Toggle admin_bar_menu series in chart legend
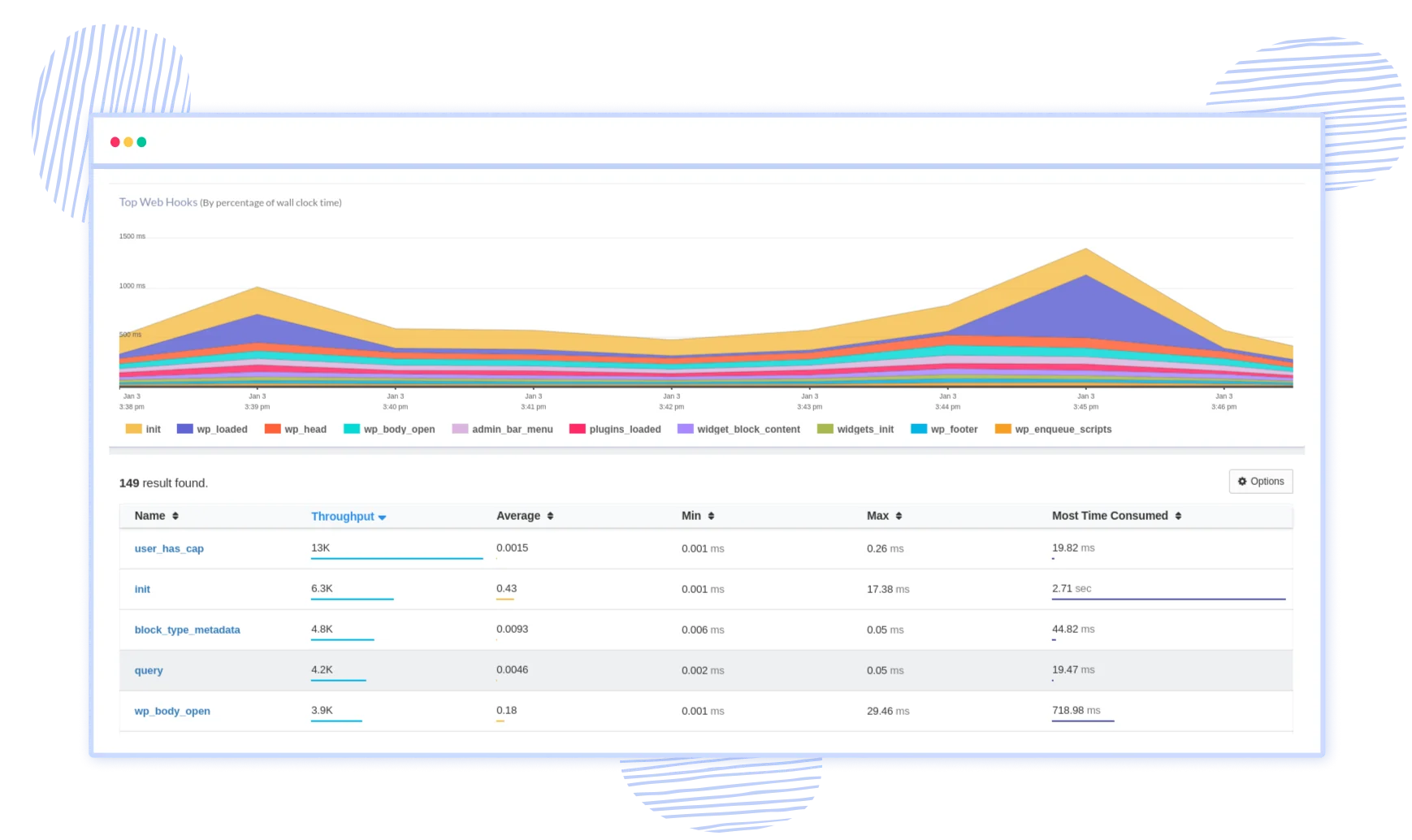 point(503,429)
